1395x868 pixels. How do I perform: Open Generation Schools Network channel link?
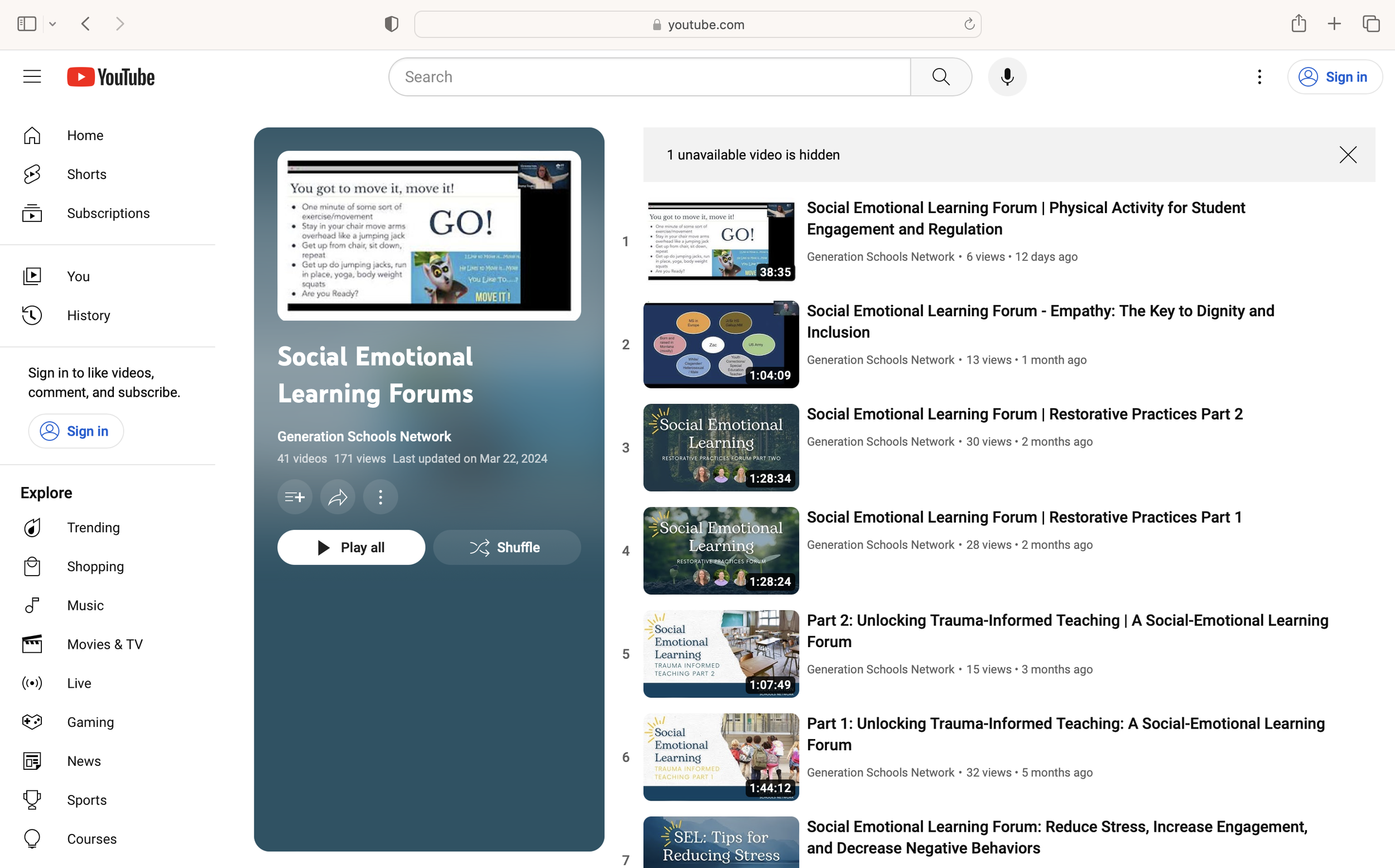coord(364,436)
